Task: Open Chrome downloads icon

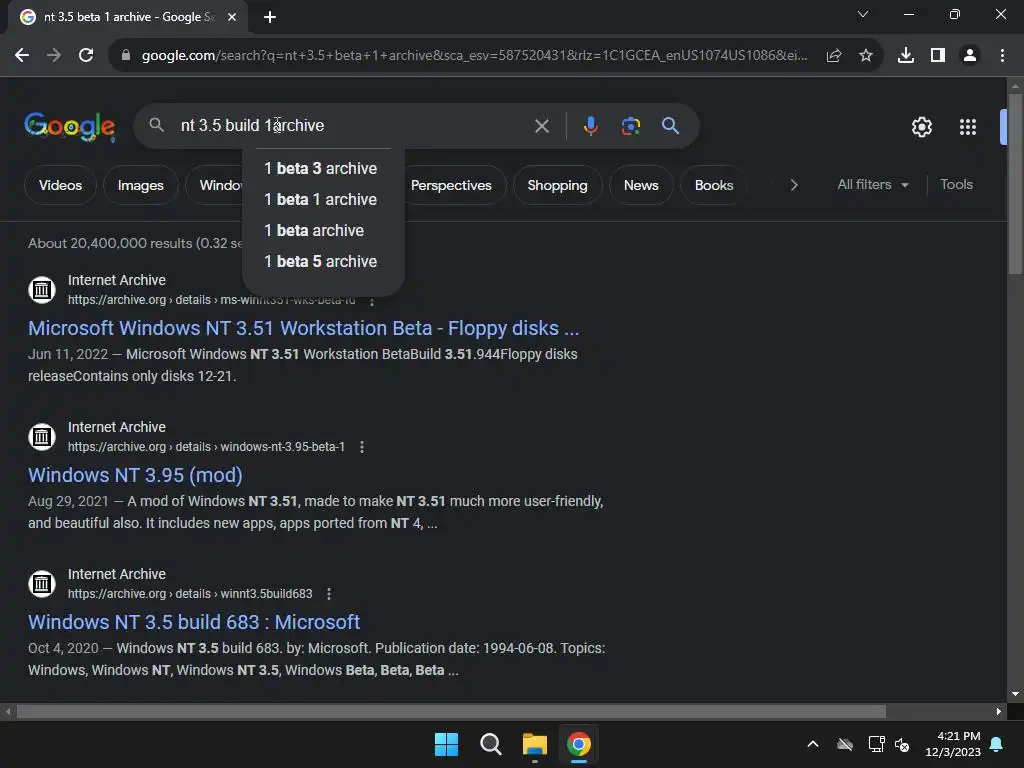Action: tap(906, 56)
